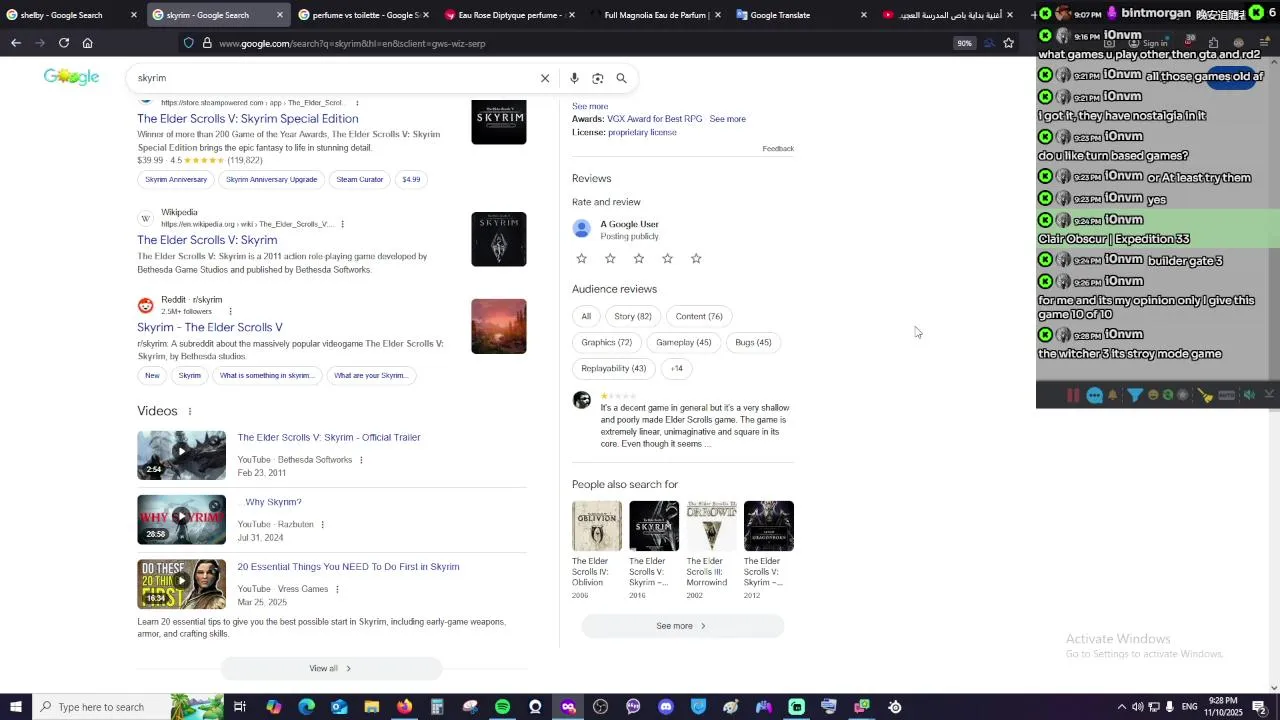Screen dimensions: 1280x720
Task: Open three-dot menu for Official Trailer video
Action: coord(361,460)
